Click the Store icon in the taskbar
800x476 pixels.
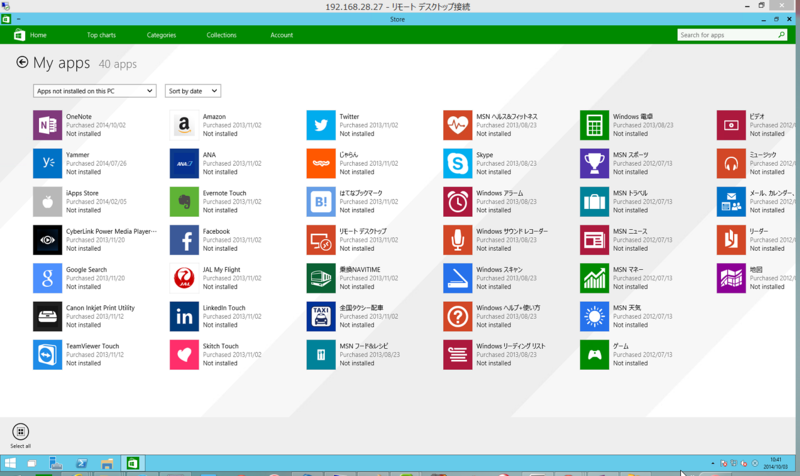coord(133,463)
